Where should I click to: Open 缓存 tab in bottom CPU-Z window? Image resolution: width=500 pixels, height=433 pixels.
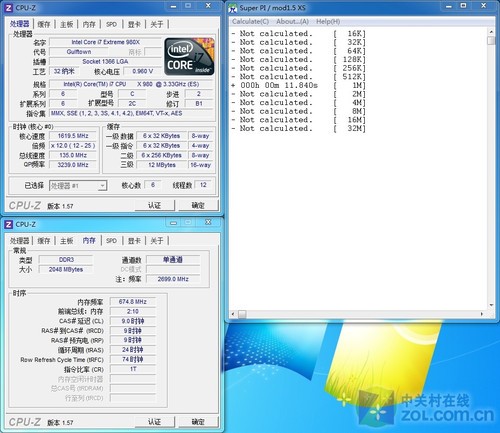click(x=44, y=241)
